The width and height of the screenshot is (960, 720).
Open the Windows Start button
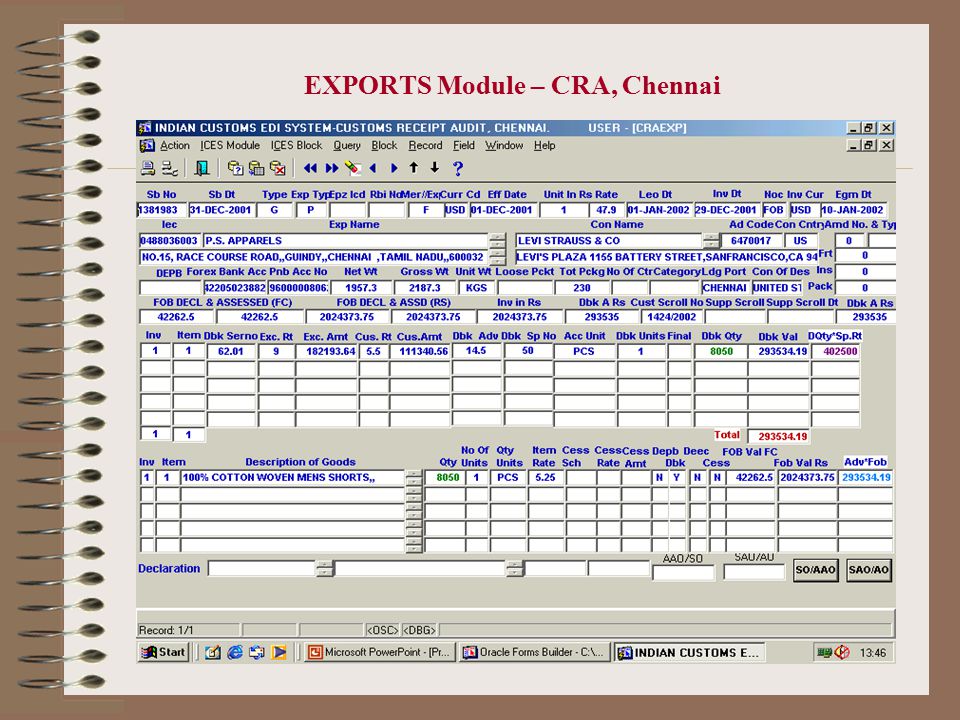click(x=163, y=653)
